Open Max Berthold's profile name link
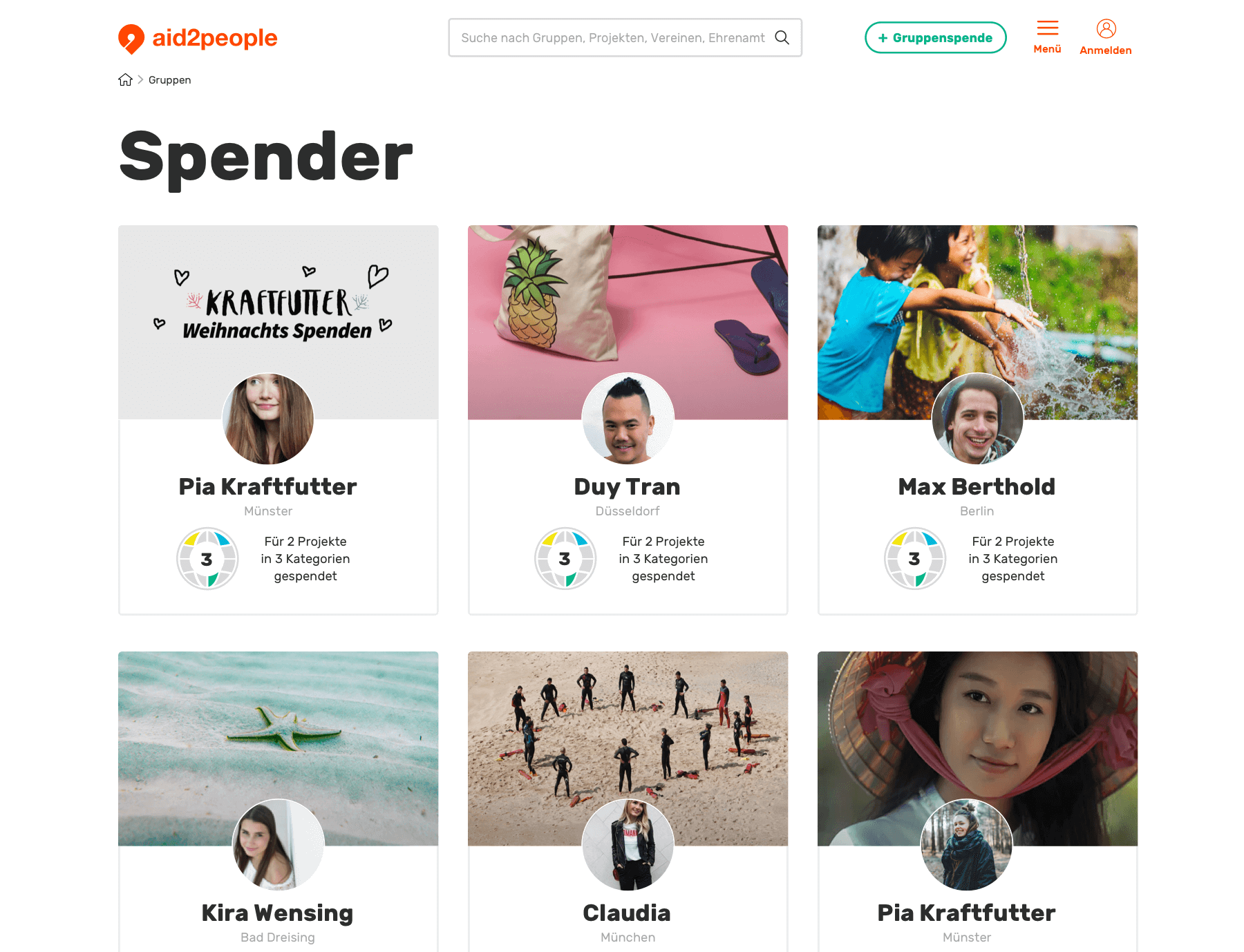 tap(977, 486)
